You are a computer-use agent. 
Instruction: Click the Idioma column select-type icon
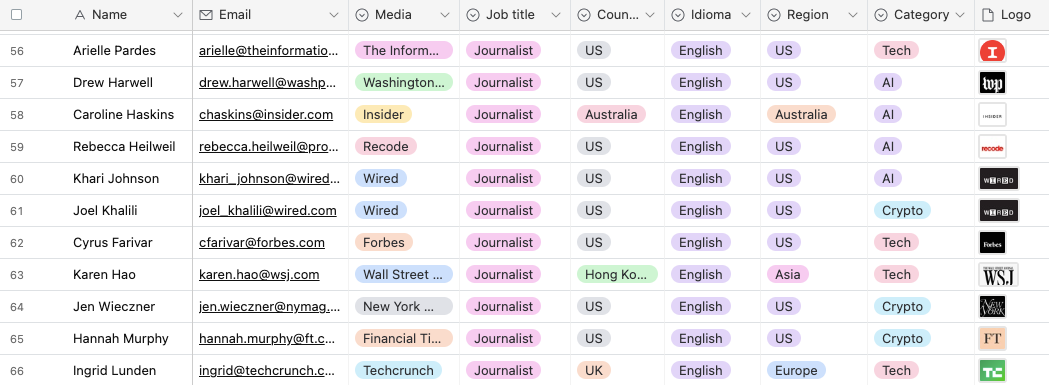click(678, 15)
